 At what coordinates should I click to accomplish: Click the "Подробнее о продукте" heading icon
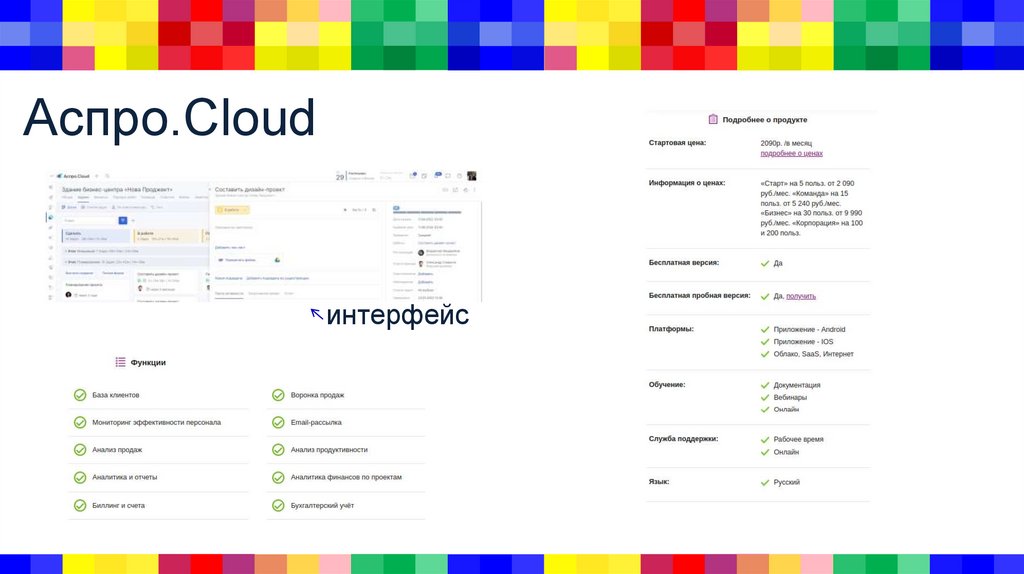713,120
